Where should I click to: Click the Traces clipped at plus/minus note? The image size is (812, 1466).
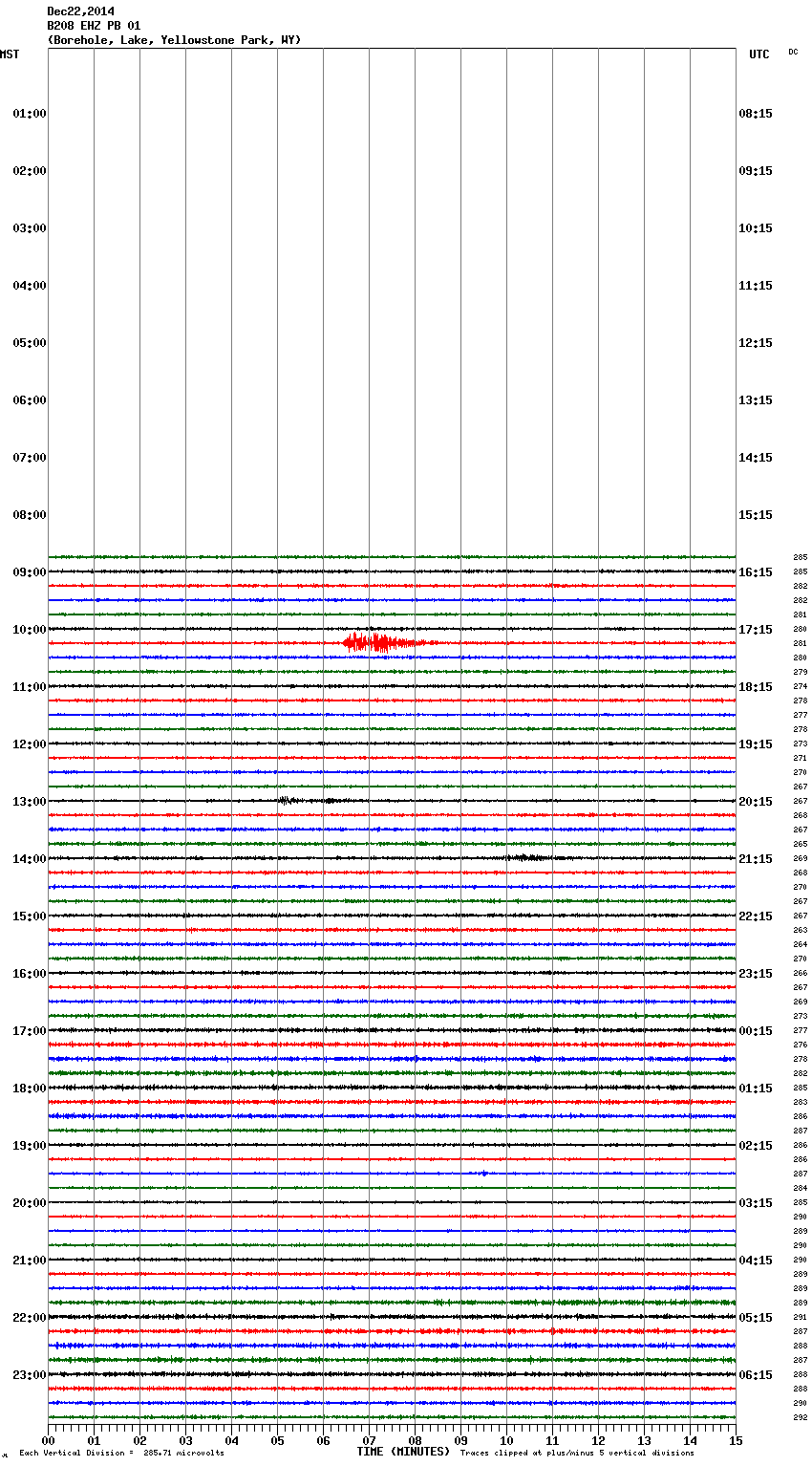[x=577, y=1454]
